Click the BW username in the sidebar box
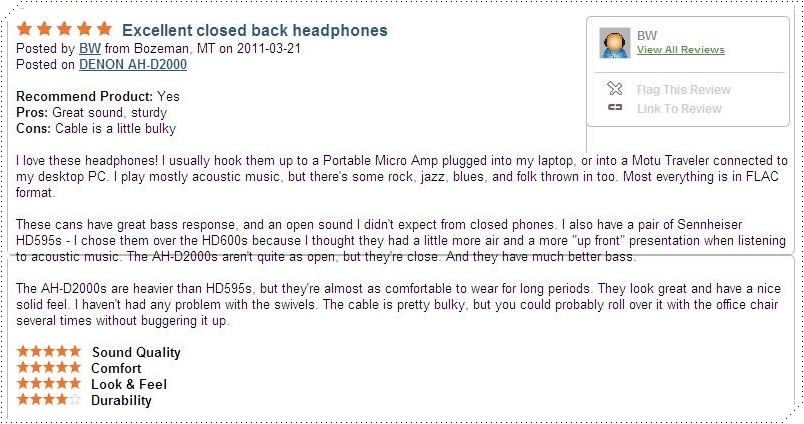This screenshot has height=424, width=804. [x=646, y=35]
